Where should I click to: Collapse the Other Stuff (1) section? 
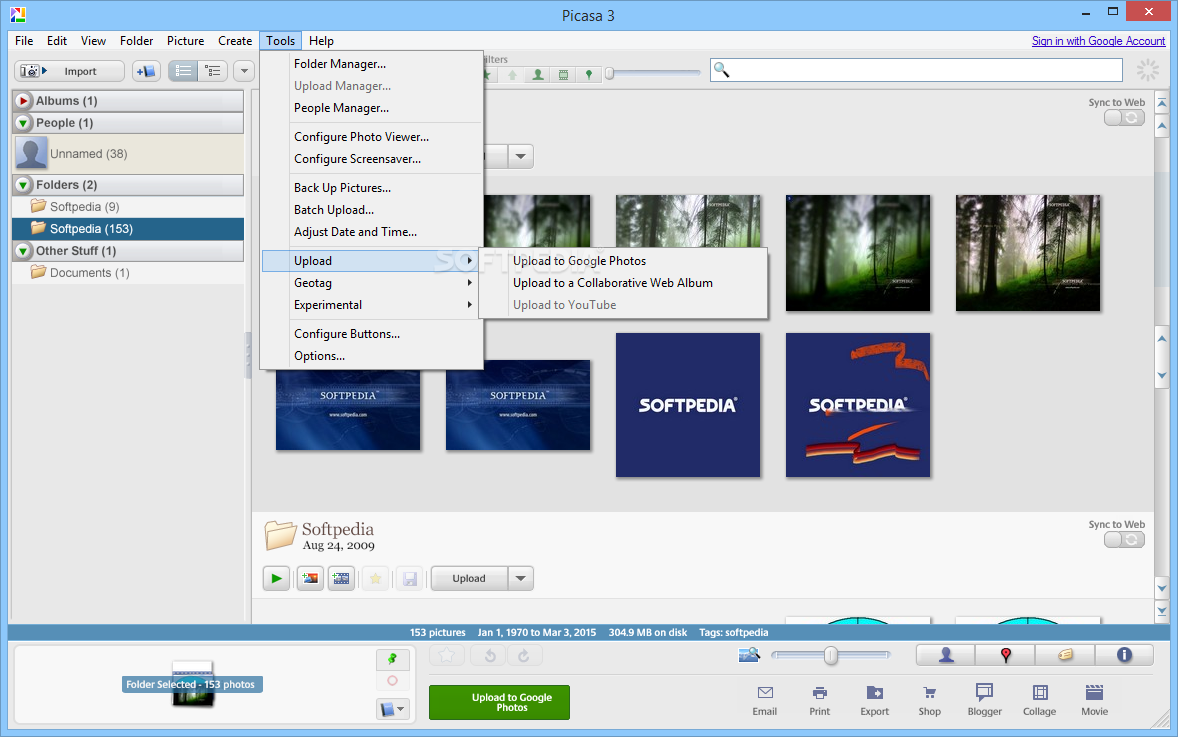(x=23, y=251)
